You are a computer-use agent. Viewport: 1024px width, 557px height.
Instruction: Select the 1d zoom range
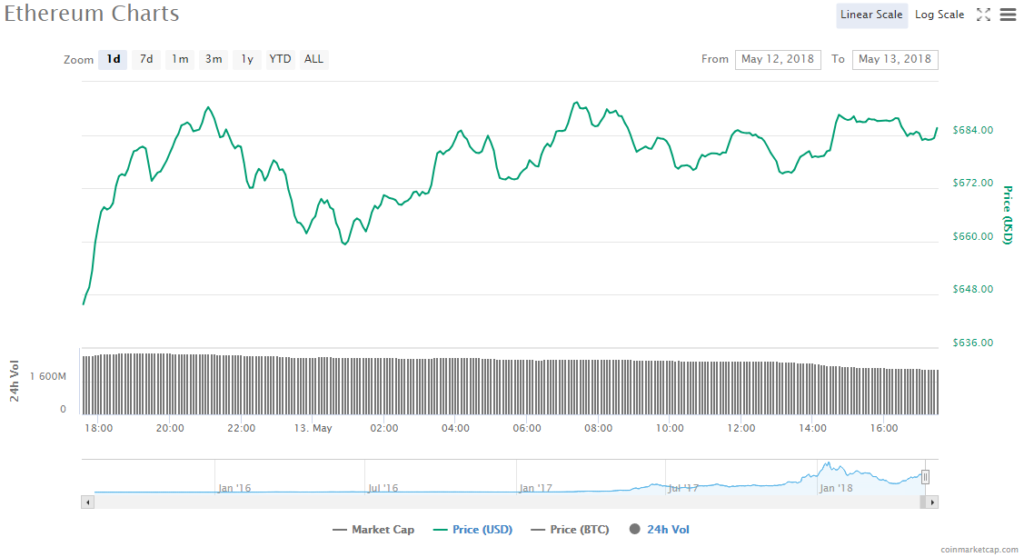pyautogui.click(x=113, y=59)
